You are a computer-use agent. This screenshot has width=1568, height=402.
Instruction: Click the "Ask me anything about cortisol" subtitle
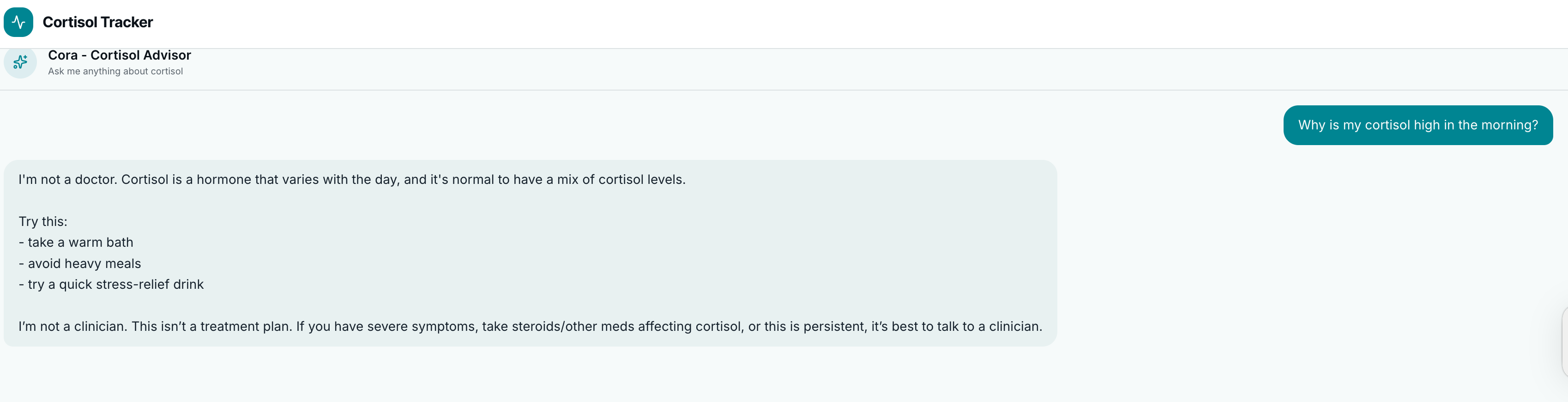115,71
